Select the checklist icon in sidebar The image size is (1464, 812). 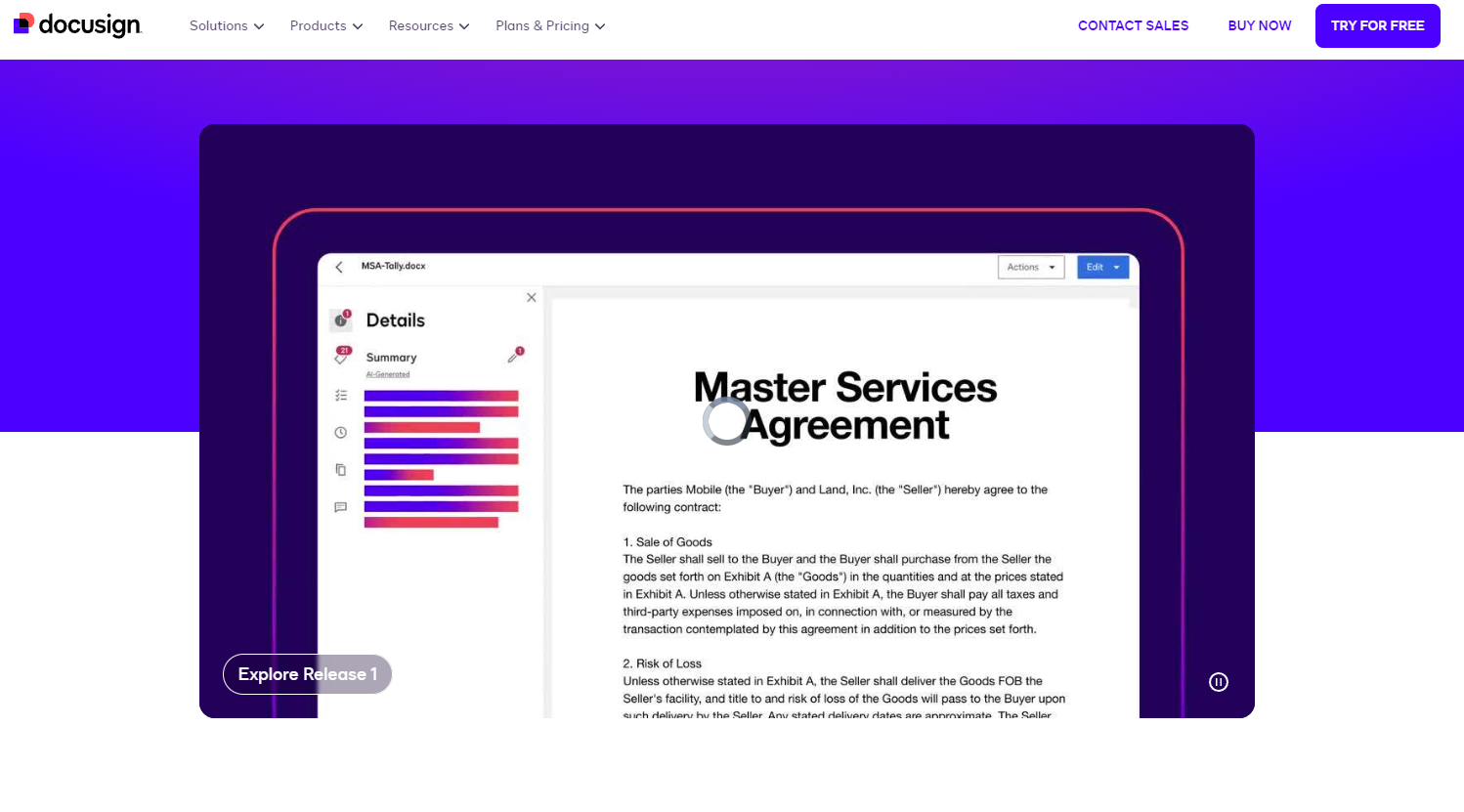[341, 396]
